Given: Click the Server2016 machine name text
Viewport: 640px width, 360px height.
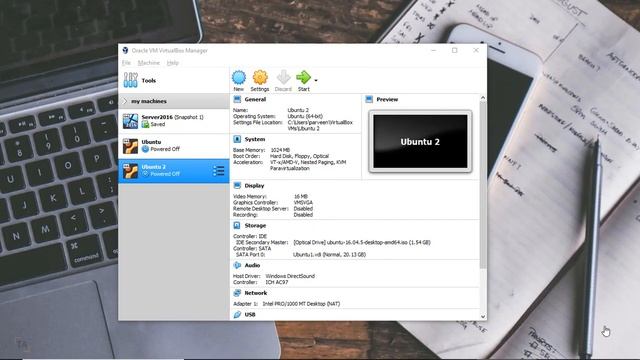Looking at the screenshot, I should tap(157, 117).
